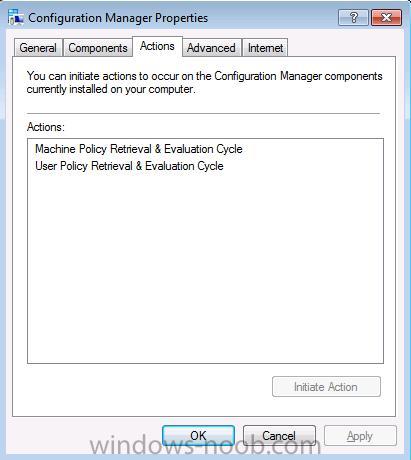
Task: Select User Policy Retrieval & Evaluation Cycle
Action: click(x=129, y=166)
